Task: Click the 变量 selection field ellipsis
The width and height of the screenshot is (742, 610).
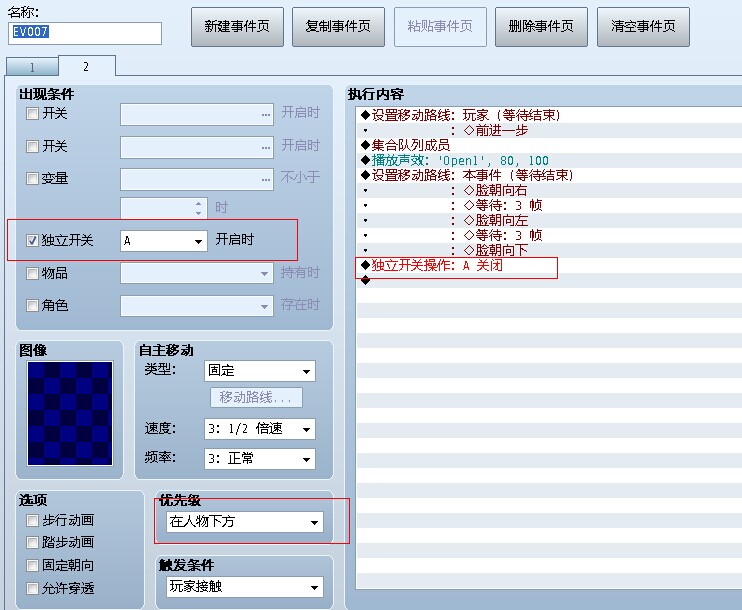Action: [266, 179]
